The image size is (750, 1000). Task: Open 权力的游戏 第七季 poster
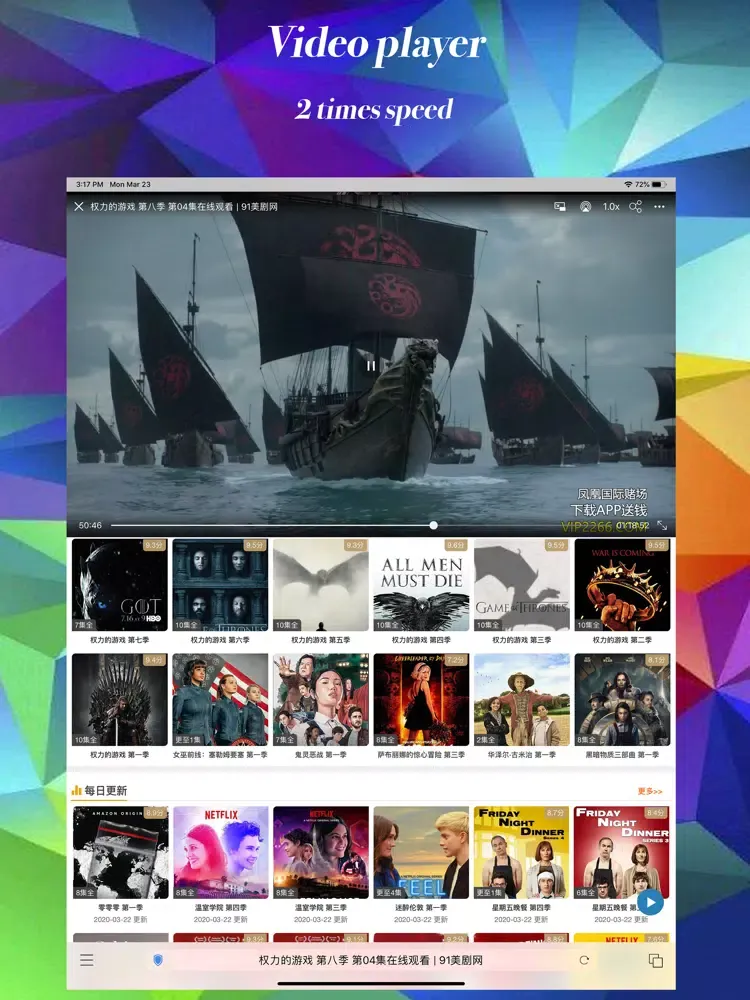120,585
